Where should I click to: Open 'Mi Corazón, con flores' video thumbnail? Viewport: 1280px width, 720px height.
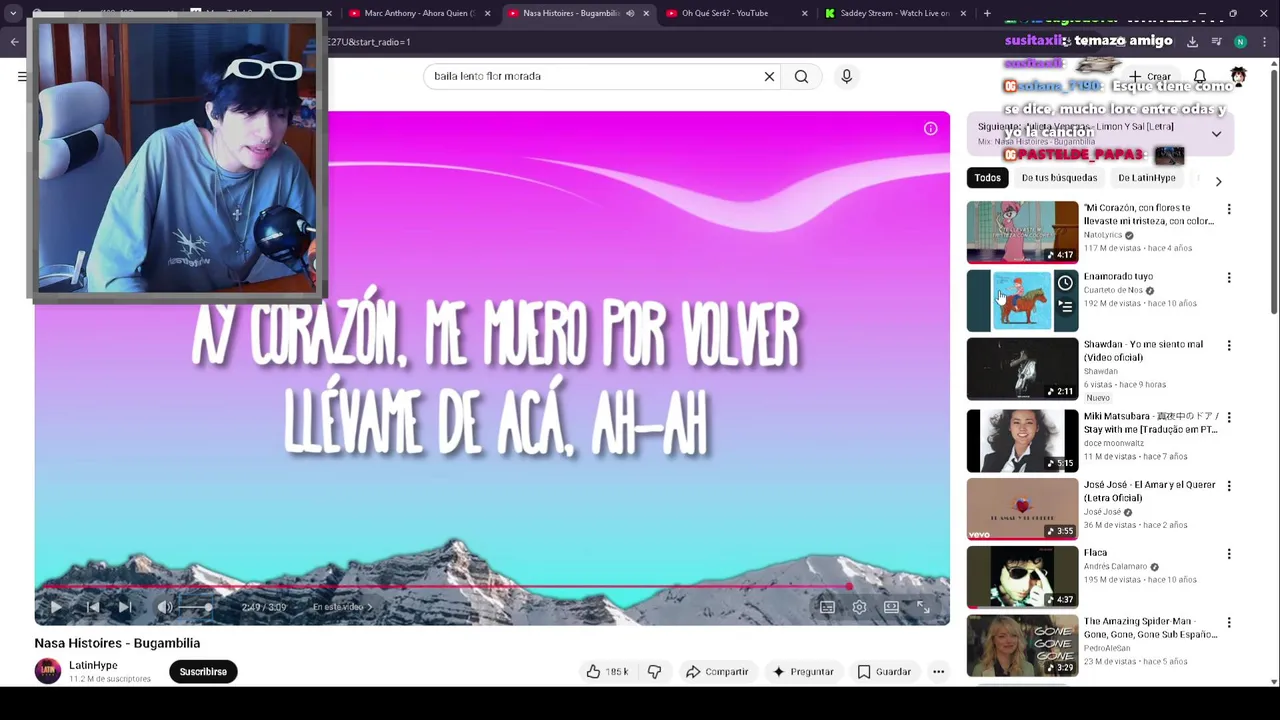click(1022, 232)
